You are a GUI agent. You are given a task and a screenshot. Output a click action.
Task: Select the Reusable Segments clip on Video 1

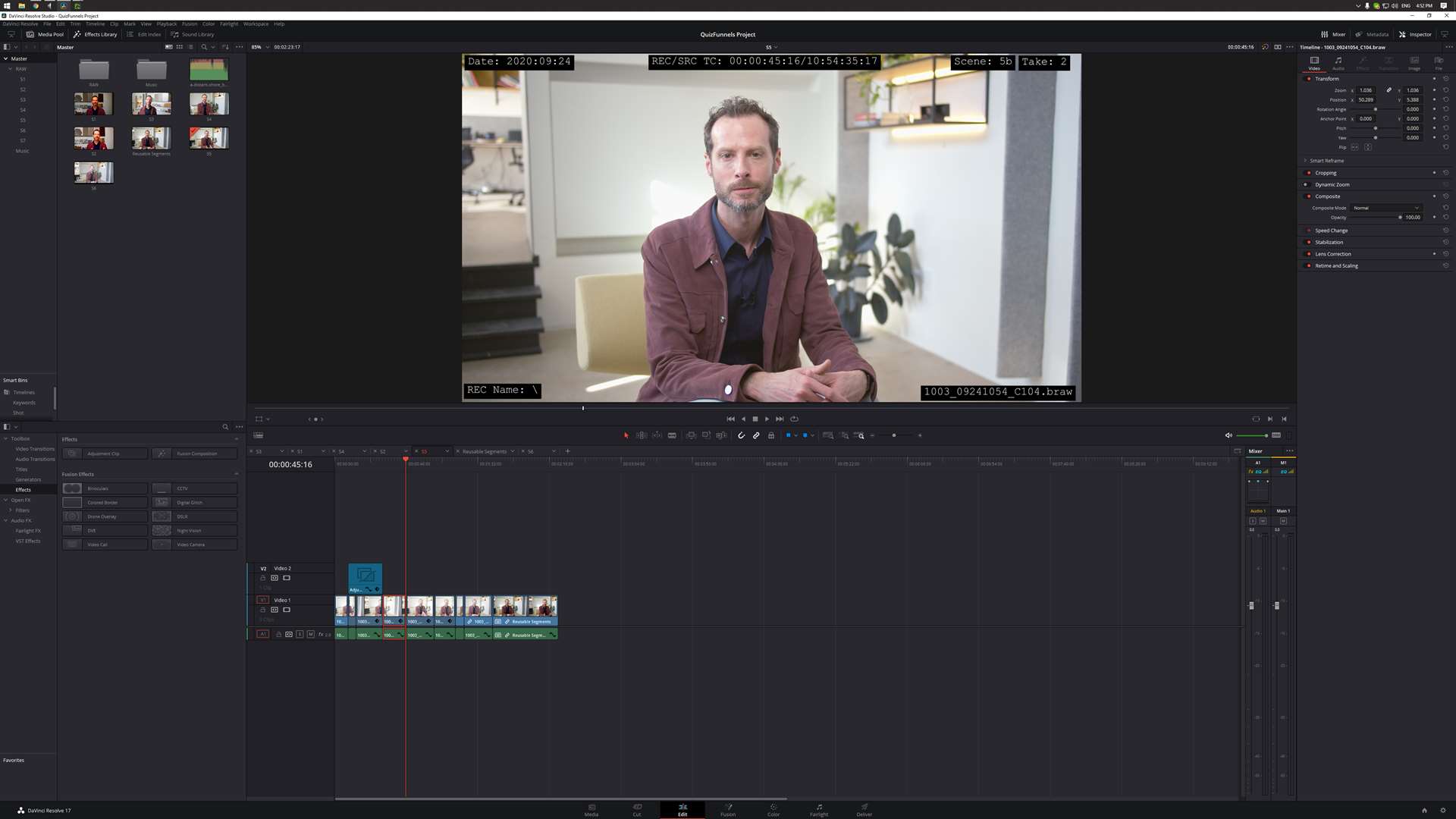526,610
